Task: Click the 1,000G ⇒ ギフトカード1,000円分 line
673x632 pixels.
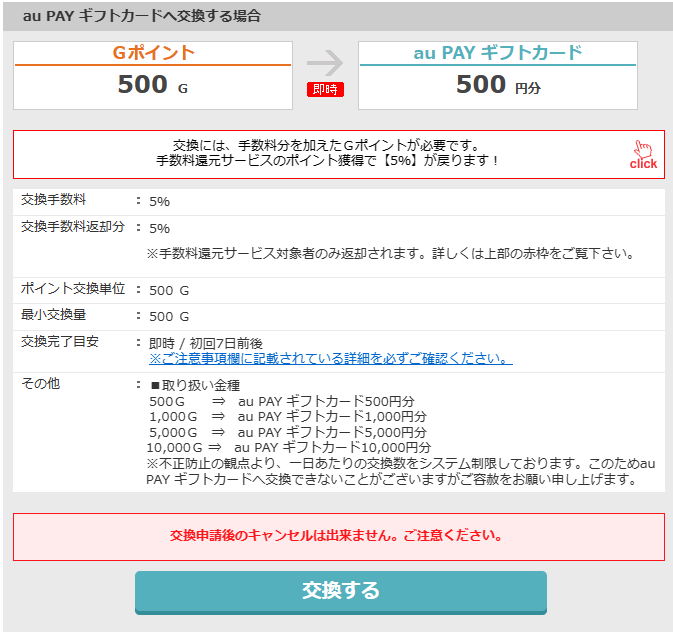Action: [x=288, y=417]
